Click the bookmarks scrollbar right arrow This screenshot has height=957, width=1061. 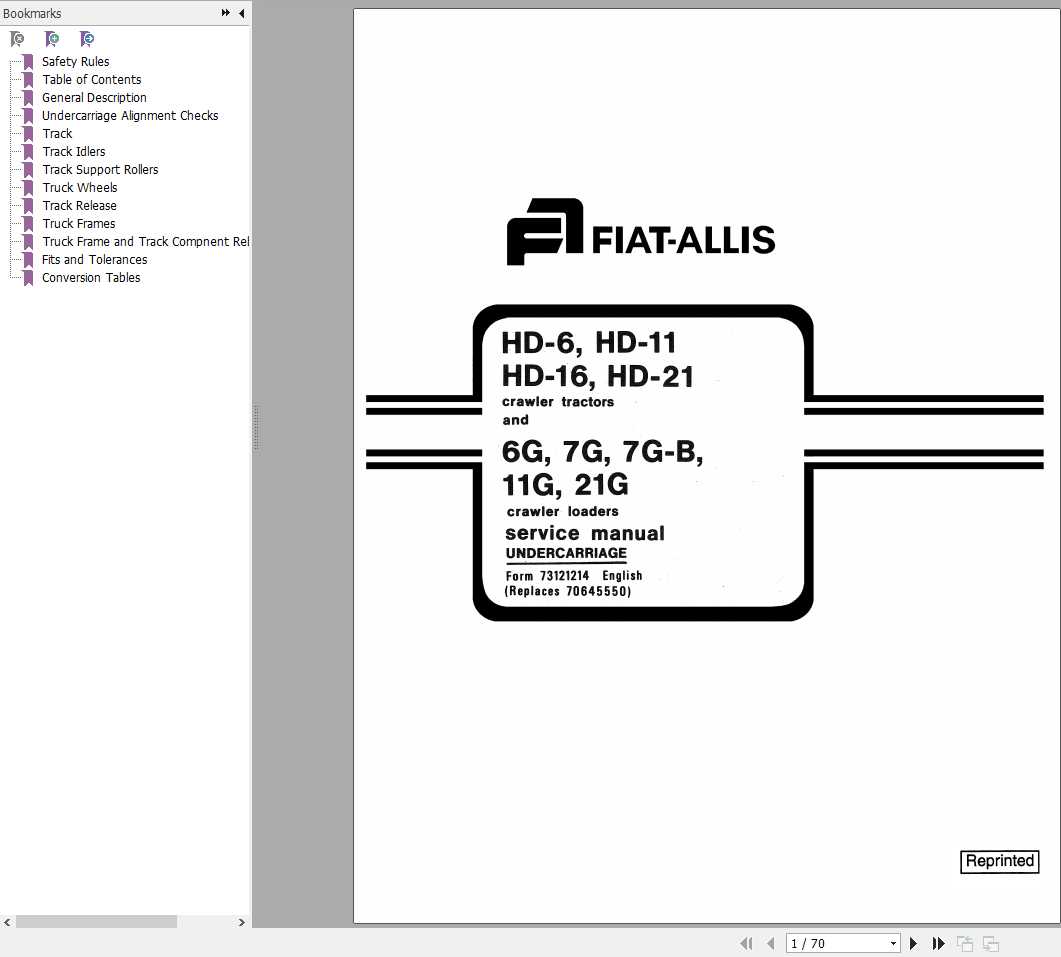(242, 922)
